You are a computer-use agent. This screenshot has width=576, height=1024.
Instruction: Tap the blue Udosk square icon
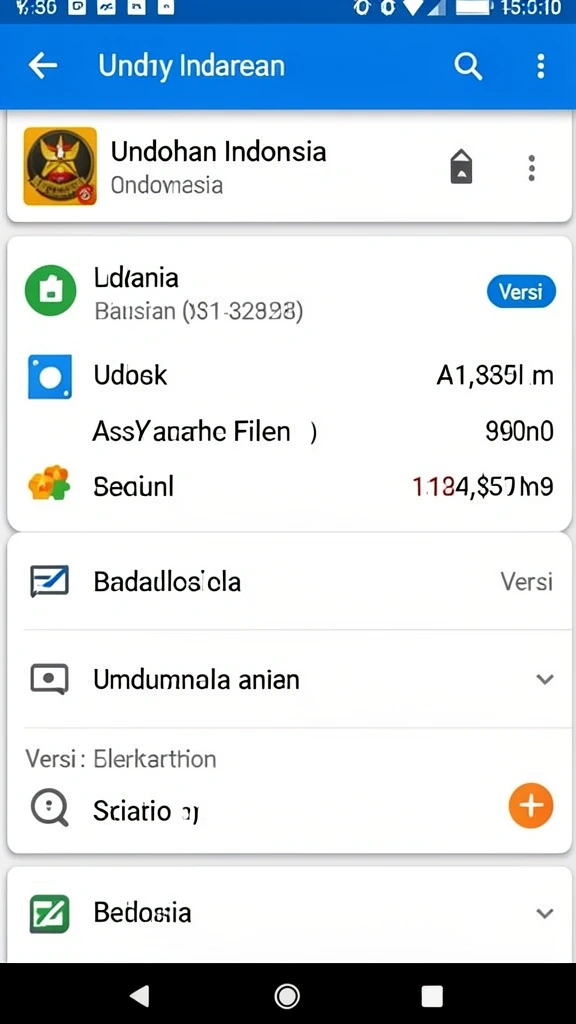click(50, 377)
